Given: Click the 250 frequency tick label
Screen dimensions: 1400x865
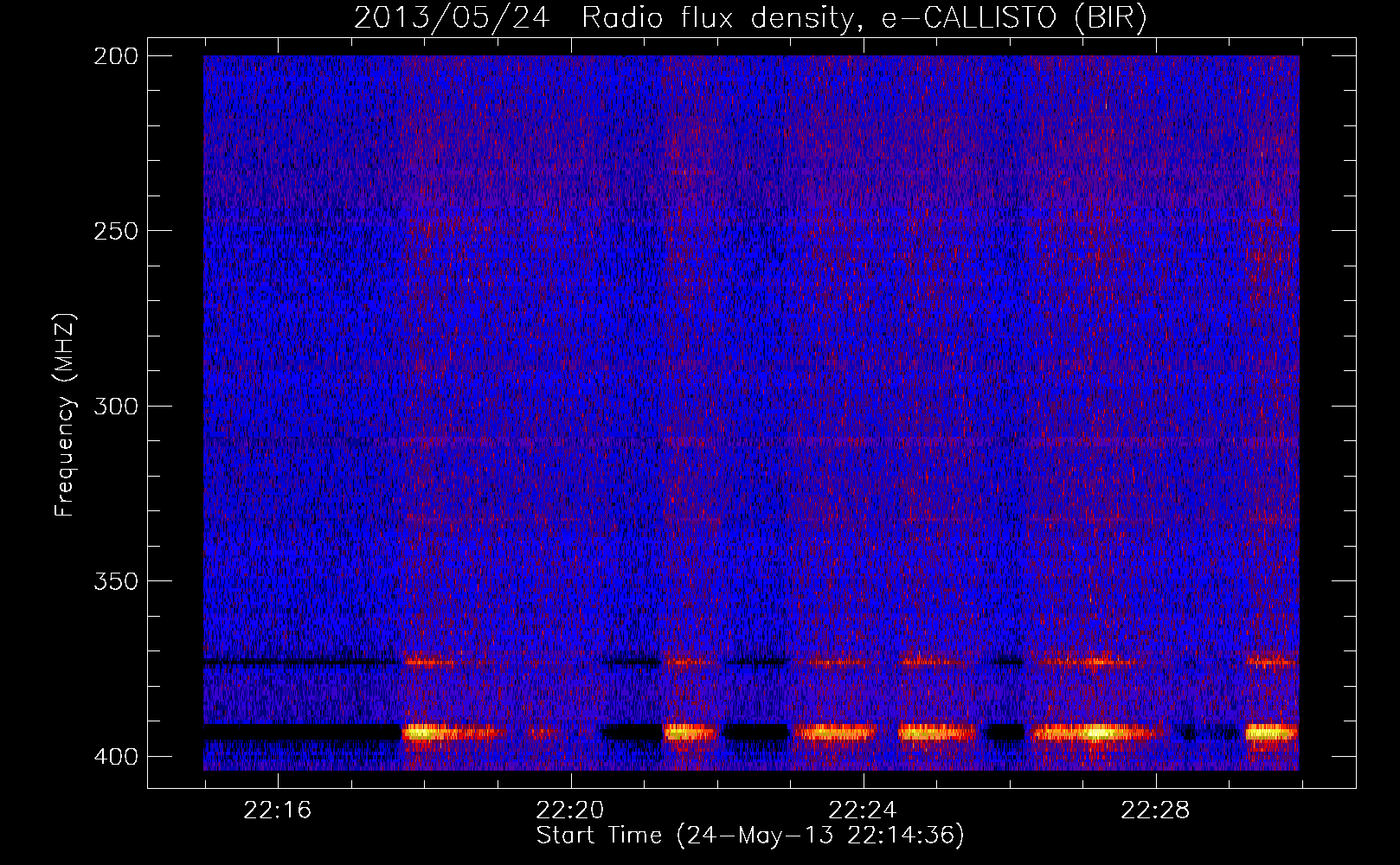Looking at the screenshot, I should click(x=116, y=231).
